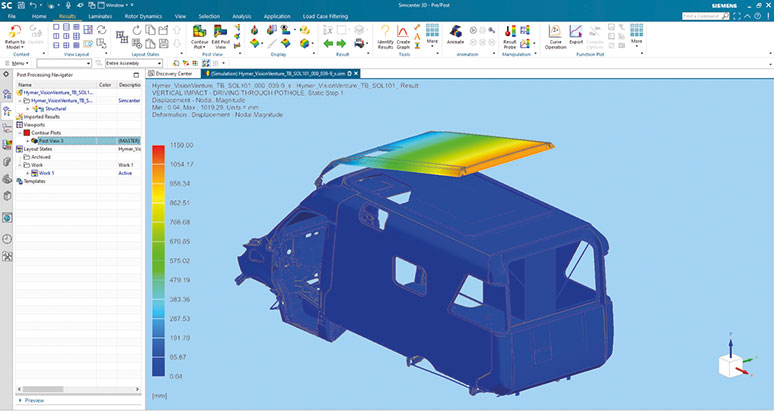Viewport: 774px width, 414px height.
Task: Collapse the Work folder node
Action: click(x=20, y=165)
